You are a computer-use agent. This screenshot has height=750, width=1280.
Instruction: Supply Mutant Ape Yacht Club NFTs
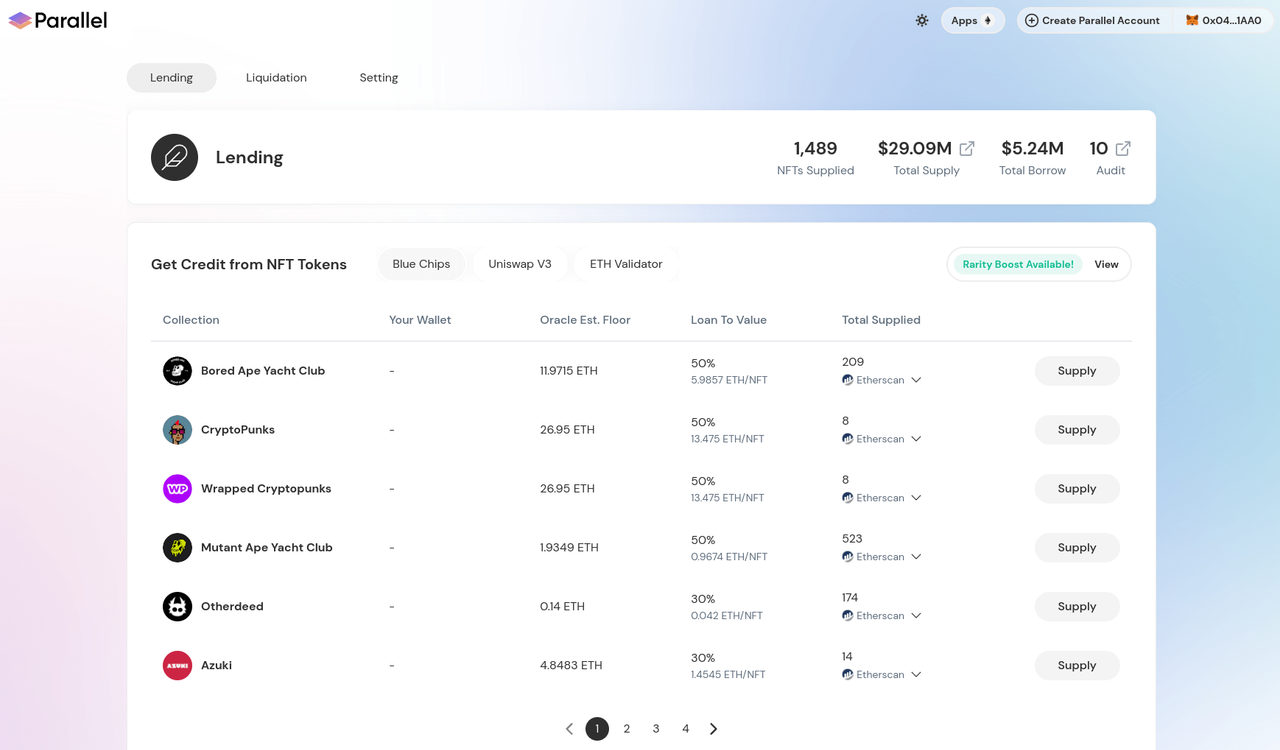tap(1077, 548)
